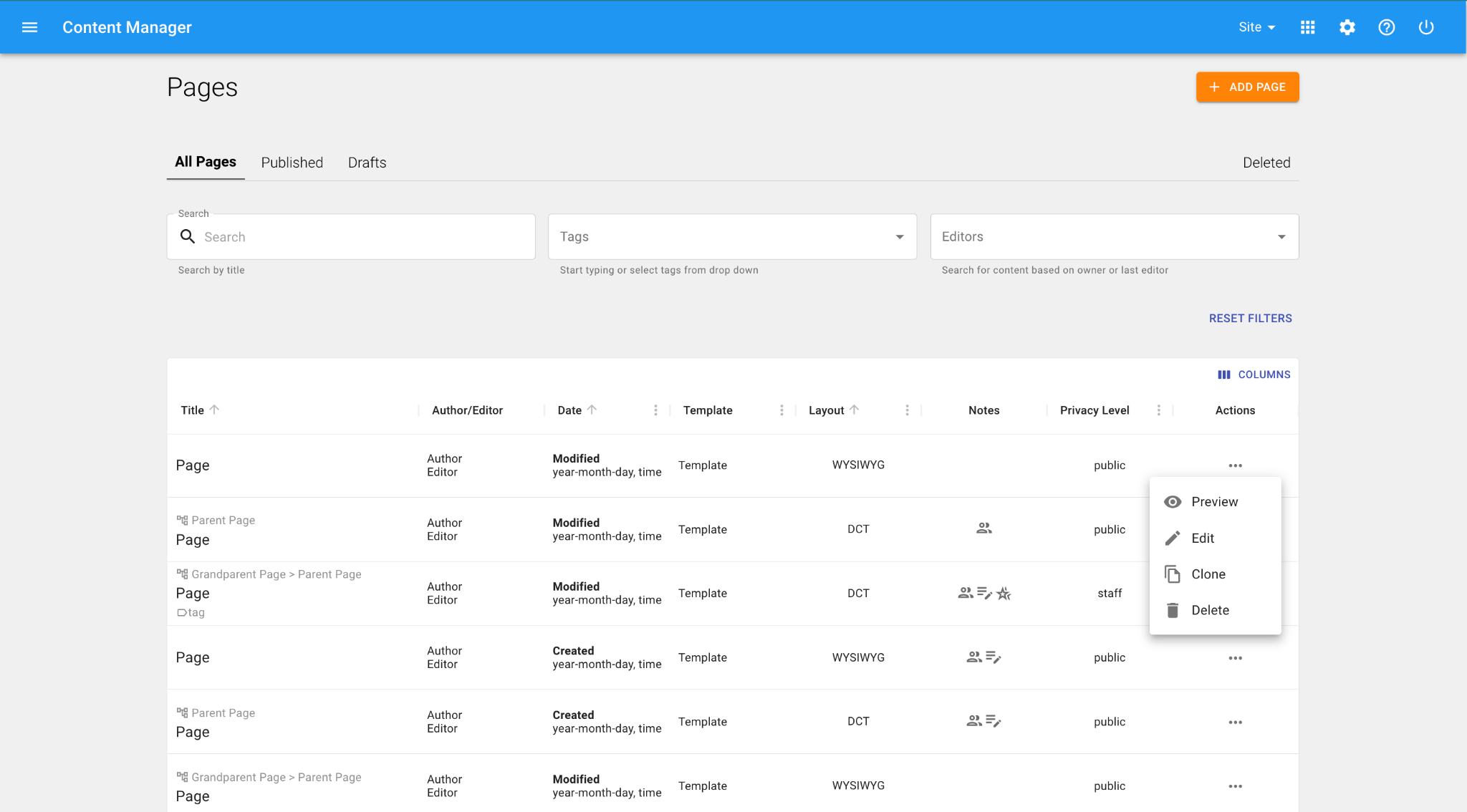This screenshot has width=1467, height=812.
Task: Toggle sort order on Title column
Action: coord(214,410)
